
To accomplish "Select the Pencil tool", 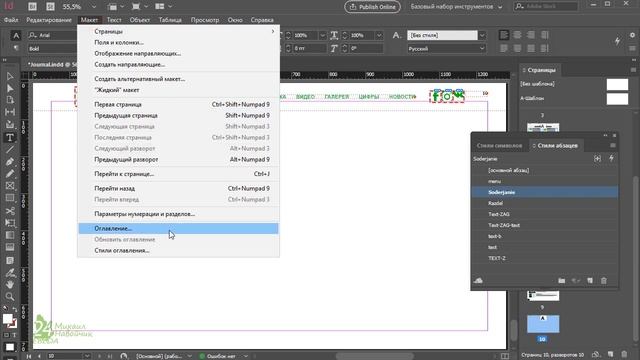I will point(10,174).
